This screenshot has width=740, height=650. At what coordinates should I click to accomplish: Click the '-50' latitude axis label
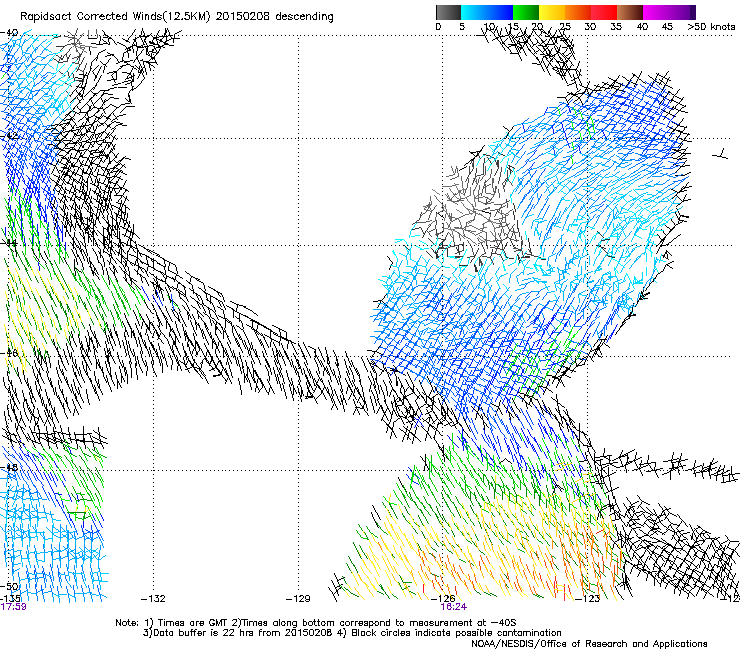click(x=9, y=586)
